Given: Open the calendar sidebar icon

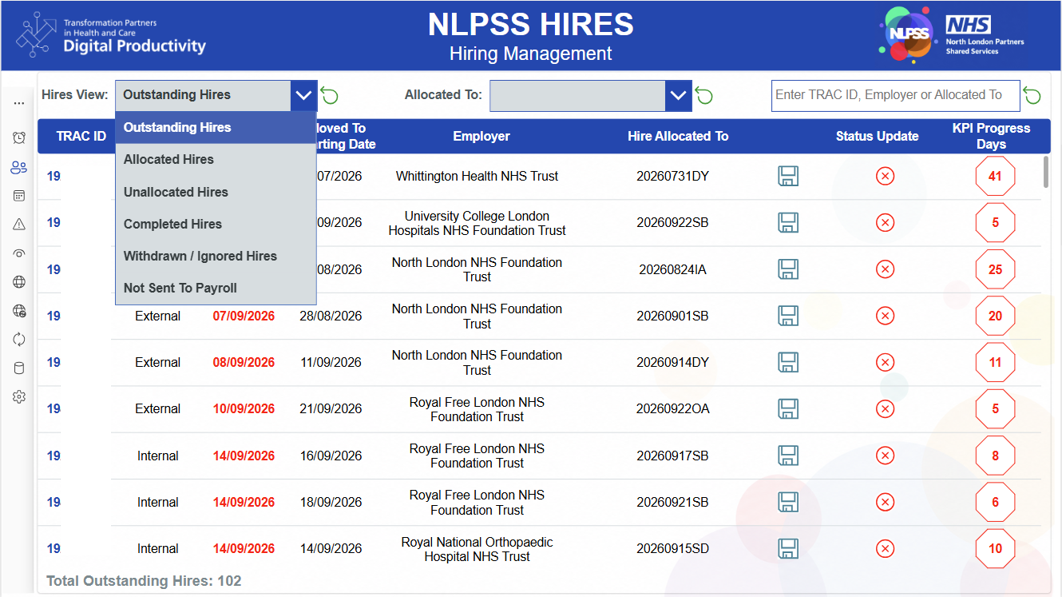Looking at the screenshot, I should [19, 196].
